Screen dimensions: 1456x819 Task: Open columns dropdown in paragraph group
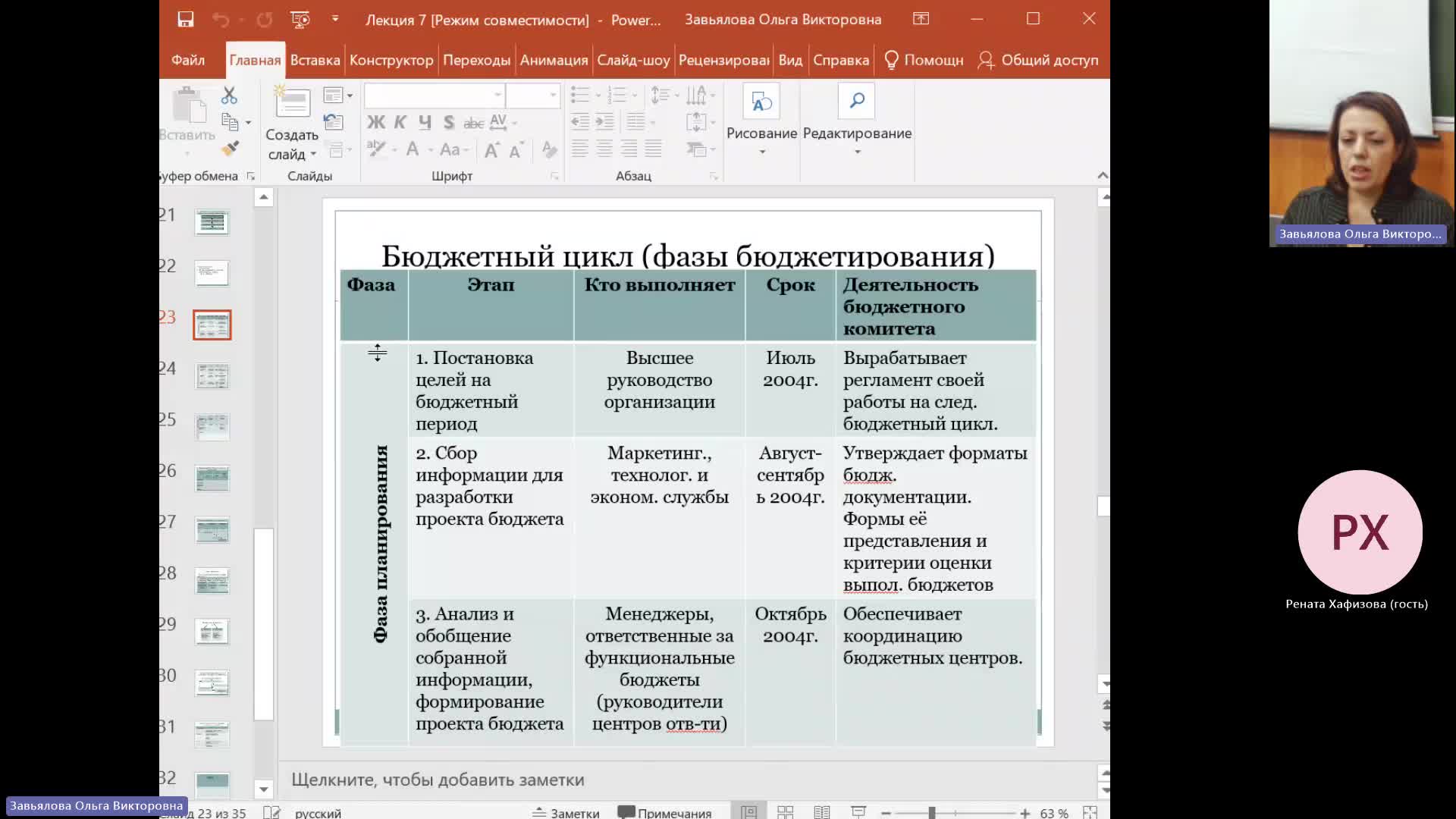(x=641, y=121)
